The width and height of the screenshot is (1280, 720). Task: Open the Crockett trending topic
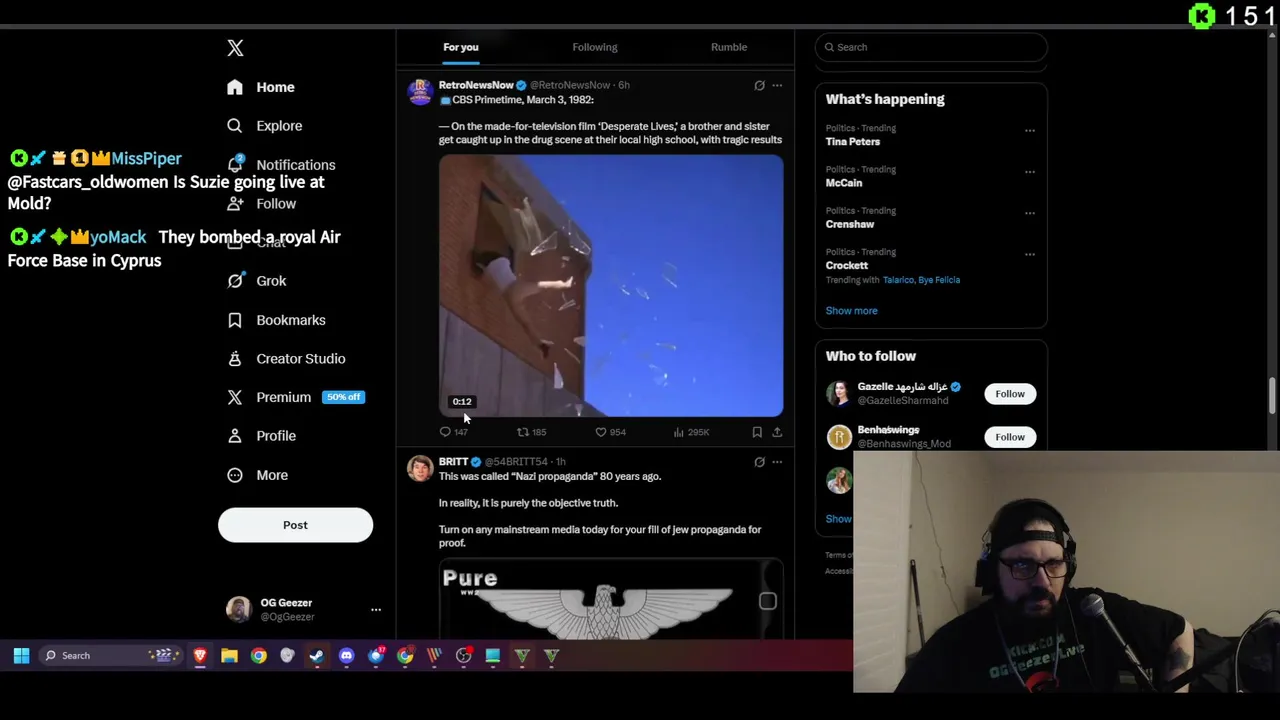[847, 266]
